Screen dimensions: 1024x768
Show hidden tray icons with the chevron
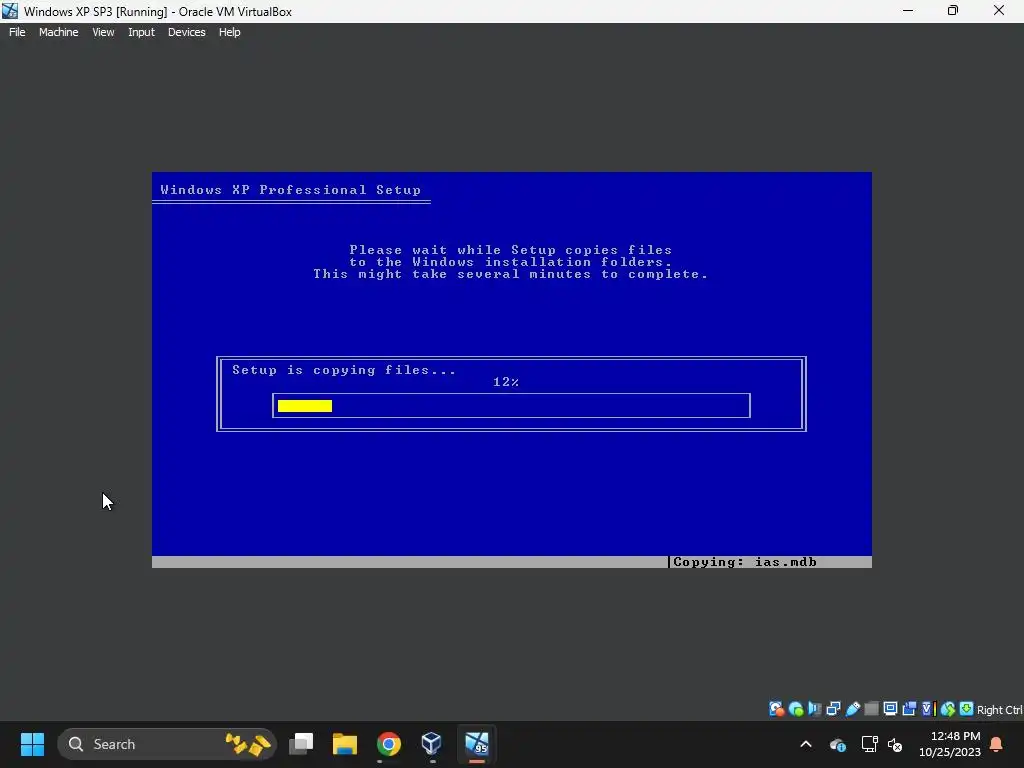806,744
